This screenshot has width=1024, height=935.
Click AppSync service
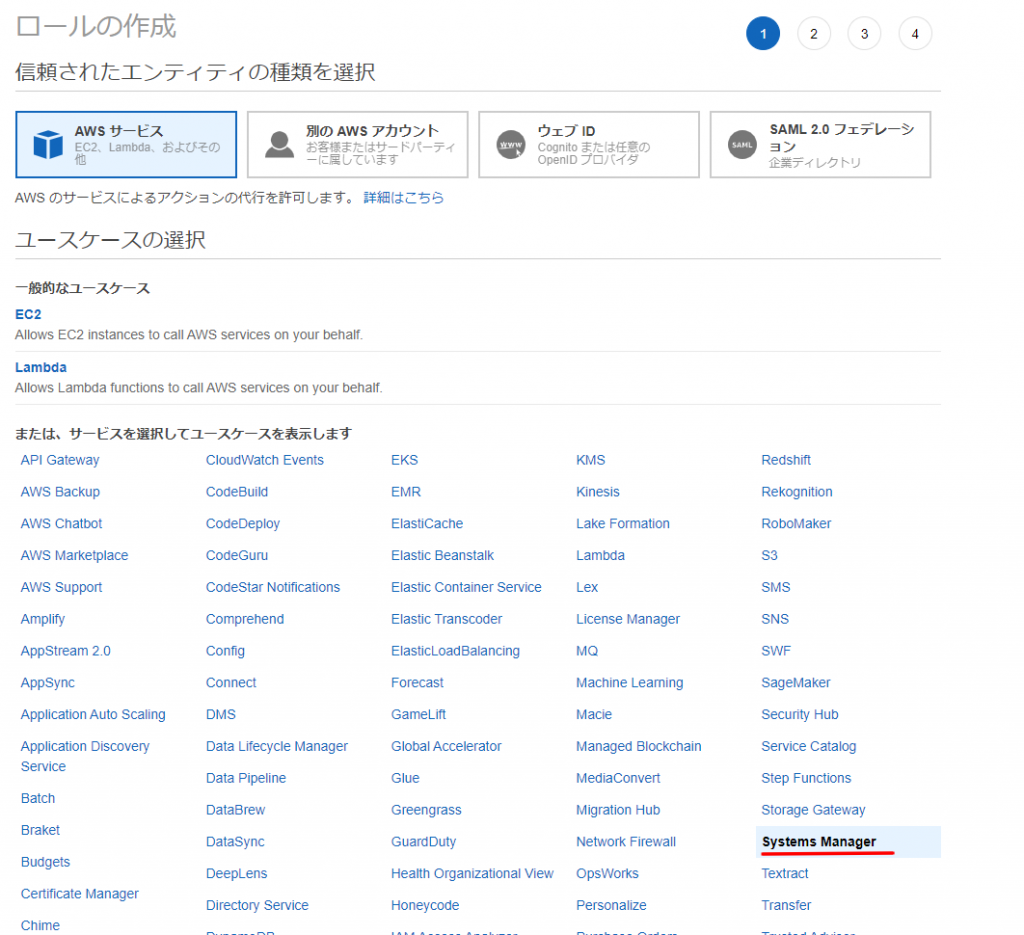pyautogui.click(x=48, y=682)
